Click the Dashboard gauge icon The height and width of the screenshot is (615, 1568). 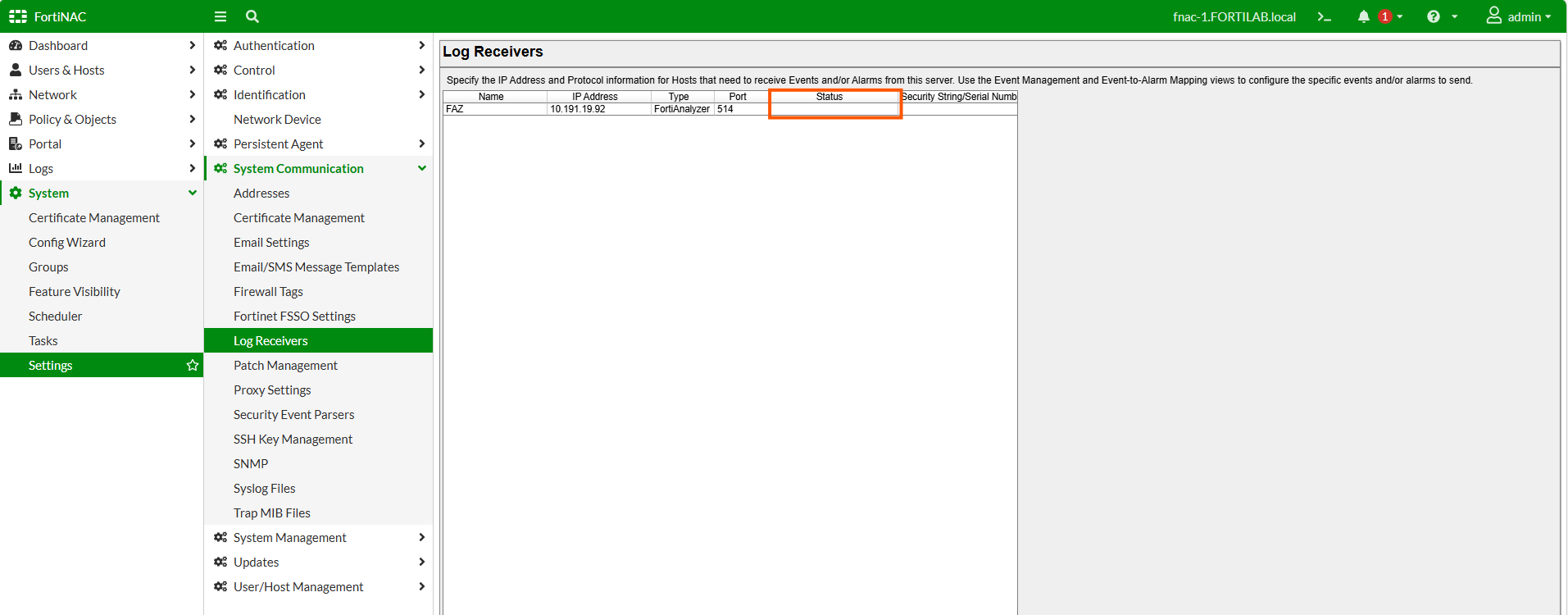tap(16, 46)
